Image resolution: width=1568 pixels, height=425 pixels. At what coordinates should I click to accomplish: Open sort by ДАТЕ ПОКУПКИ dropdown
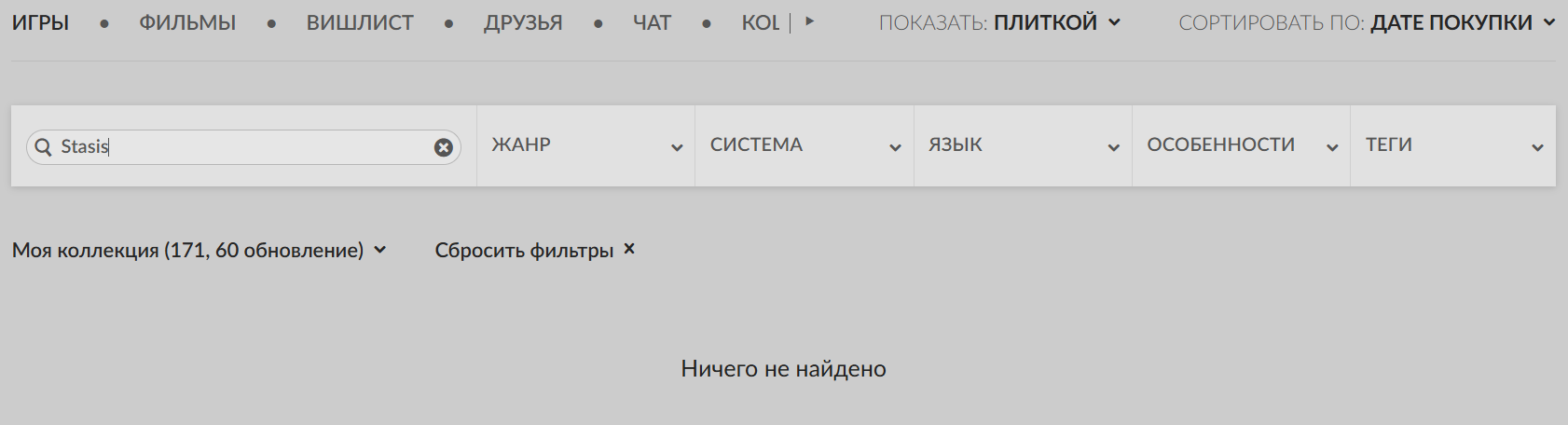[1462, 22]
